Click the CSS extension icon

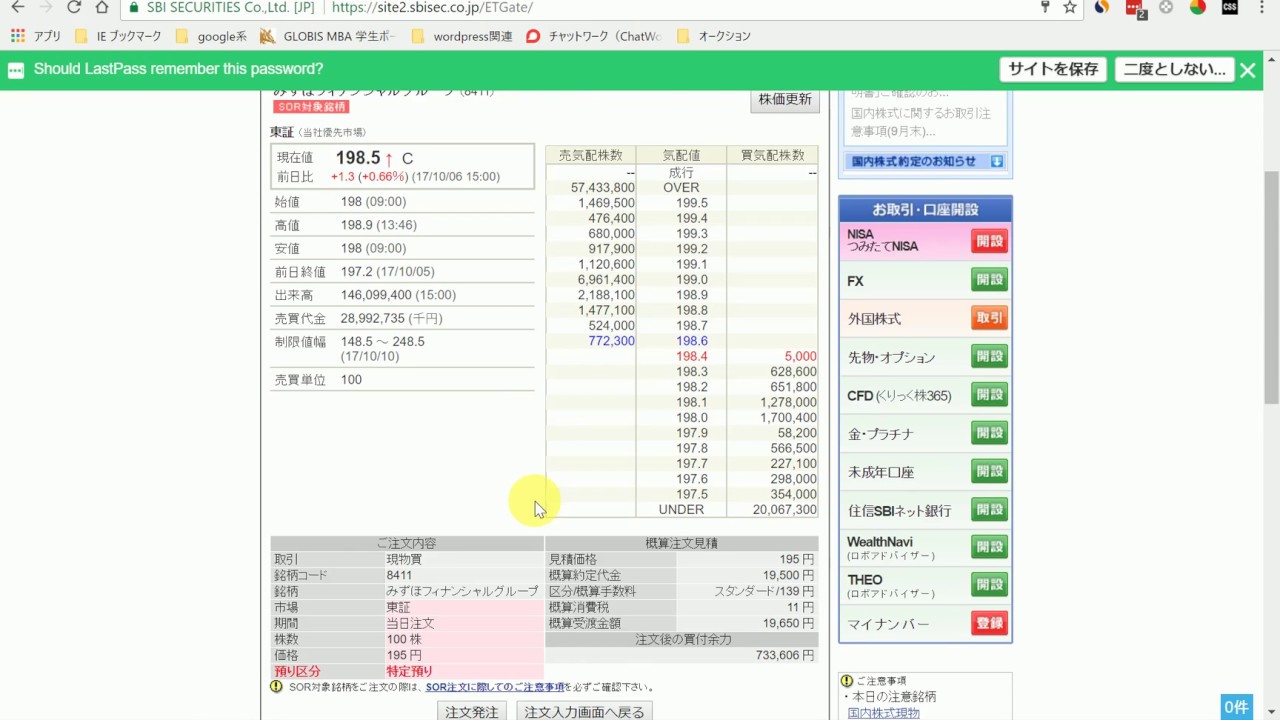[1230, 7]
